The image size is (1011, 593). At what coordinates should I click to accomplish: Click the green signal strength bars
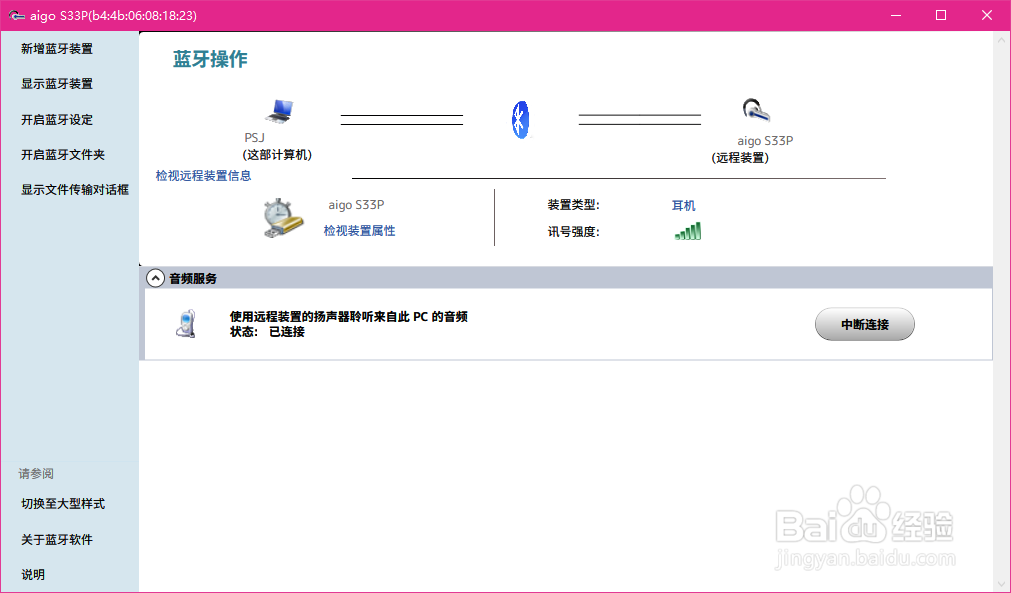[x=687, y=231]
